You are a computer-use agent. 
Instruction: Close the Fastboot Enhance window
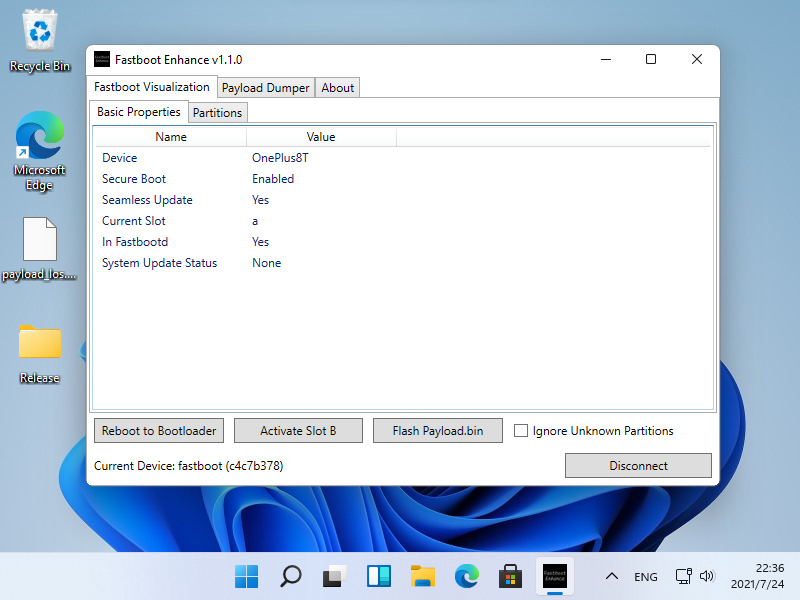696,59
